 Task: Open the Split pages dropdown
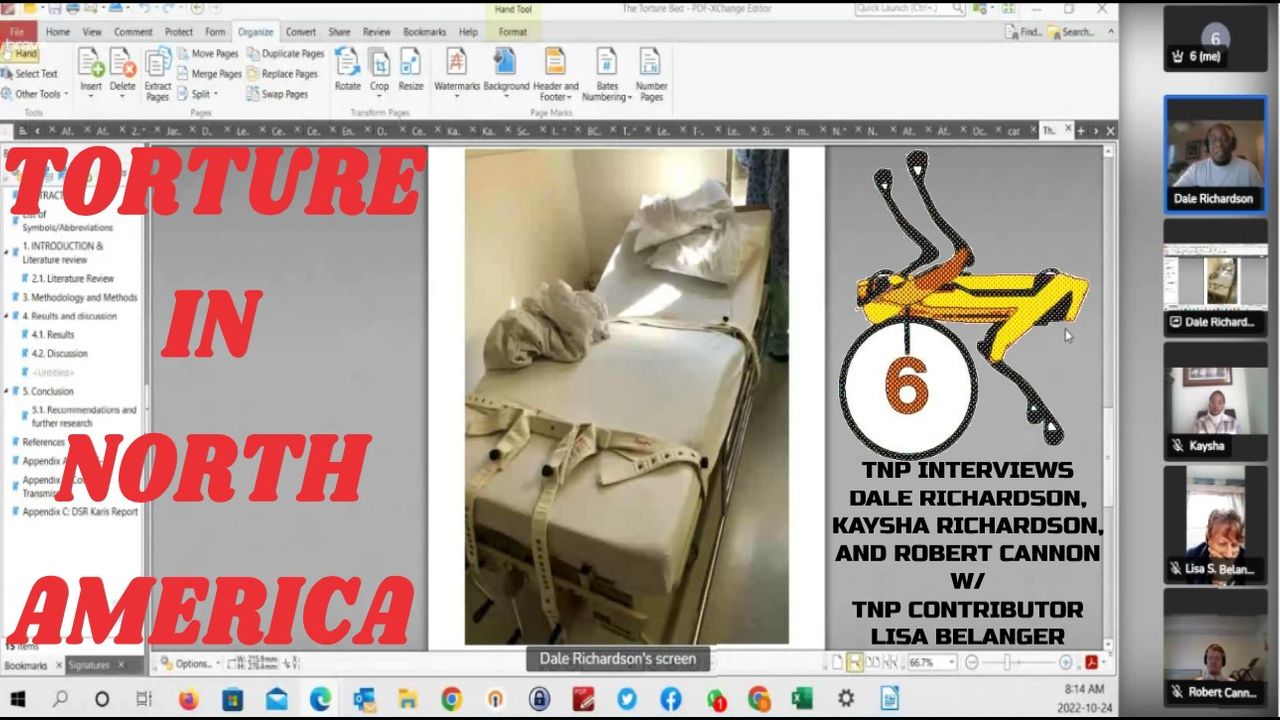click(x=200, y=94)
